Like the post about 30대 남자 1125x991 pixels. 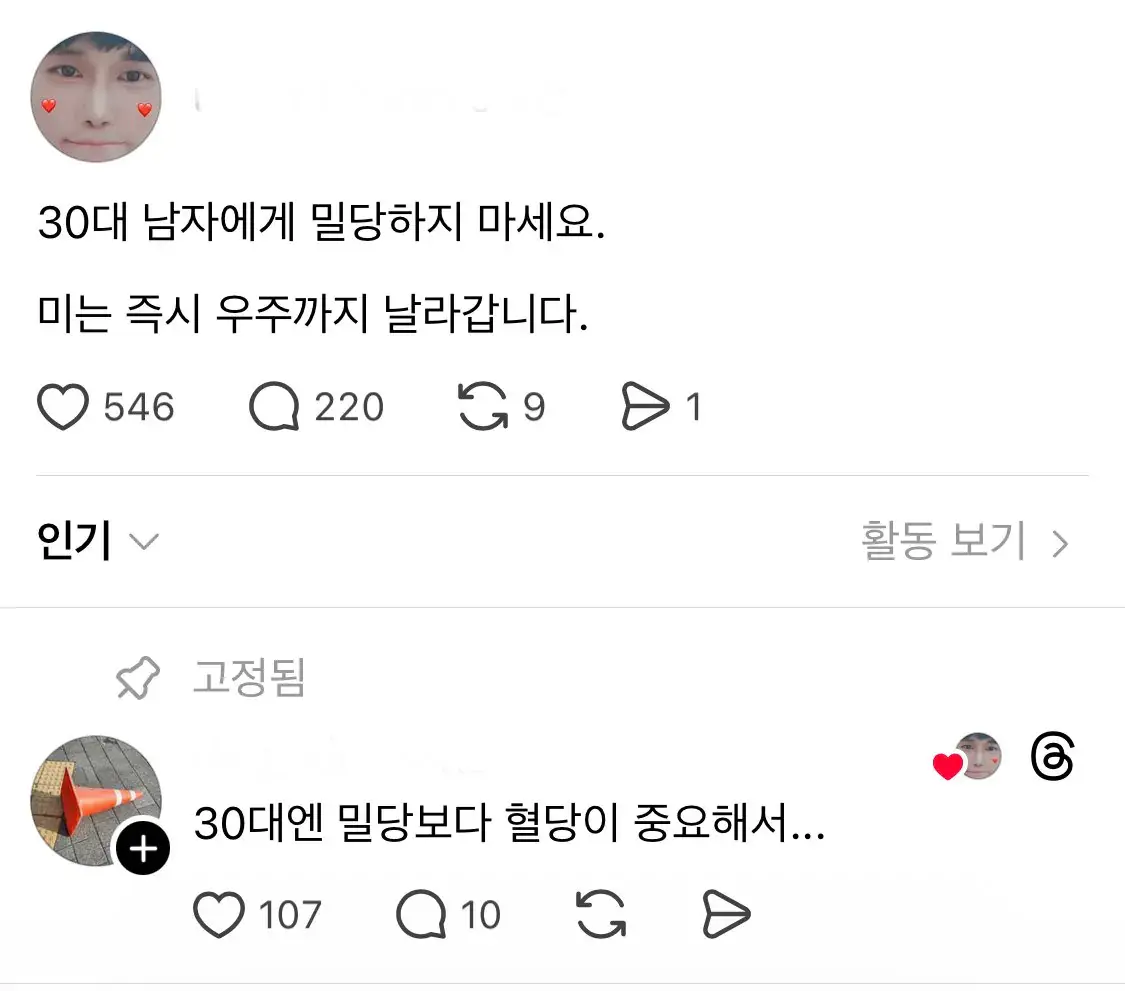click(62, 406)
